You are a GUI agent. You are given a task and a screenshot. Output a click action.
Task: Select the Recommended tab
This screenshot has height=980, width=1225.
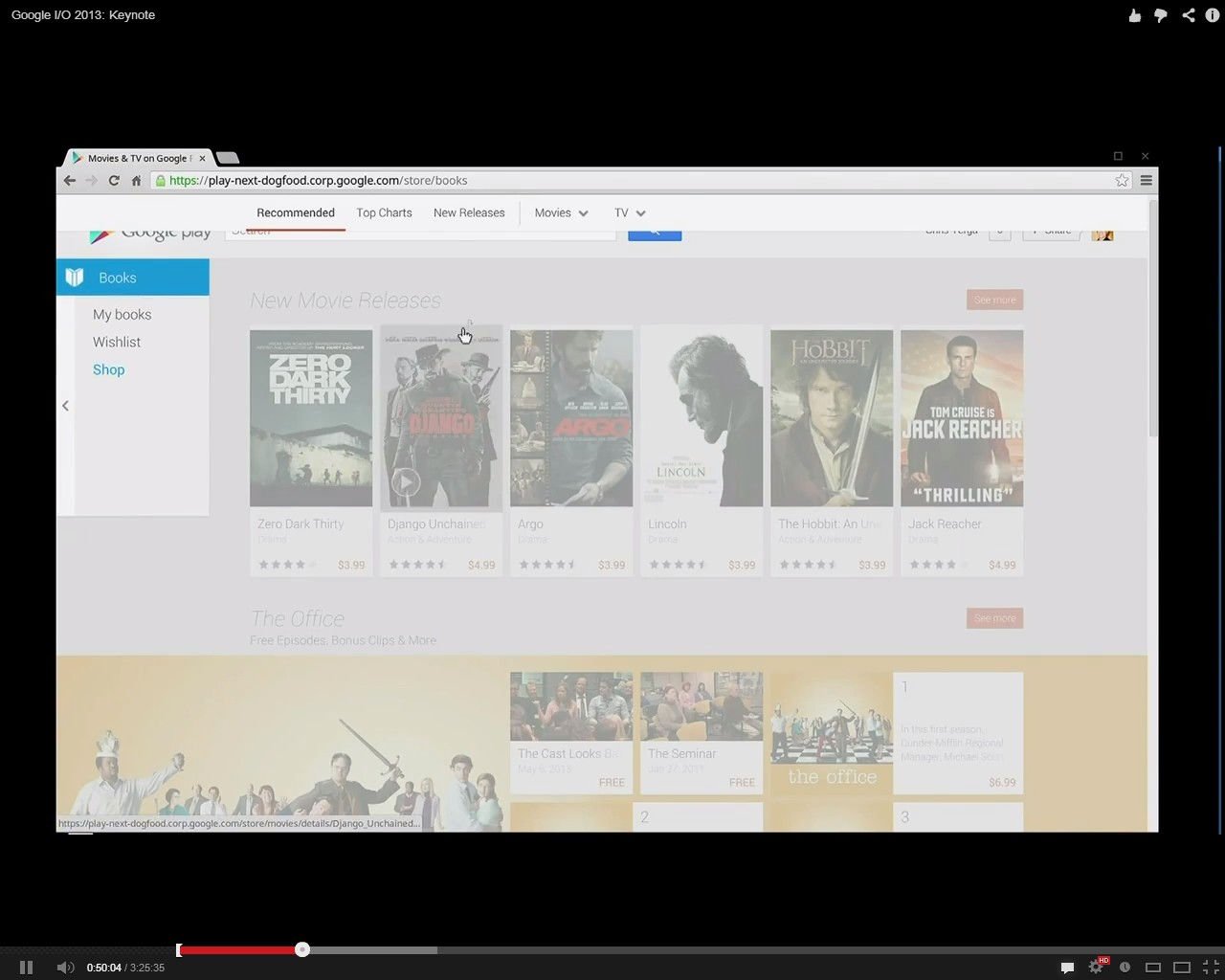(x=296, y=212)
